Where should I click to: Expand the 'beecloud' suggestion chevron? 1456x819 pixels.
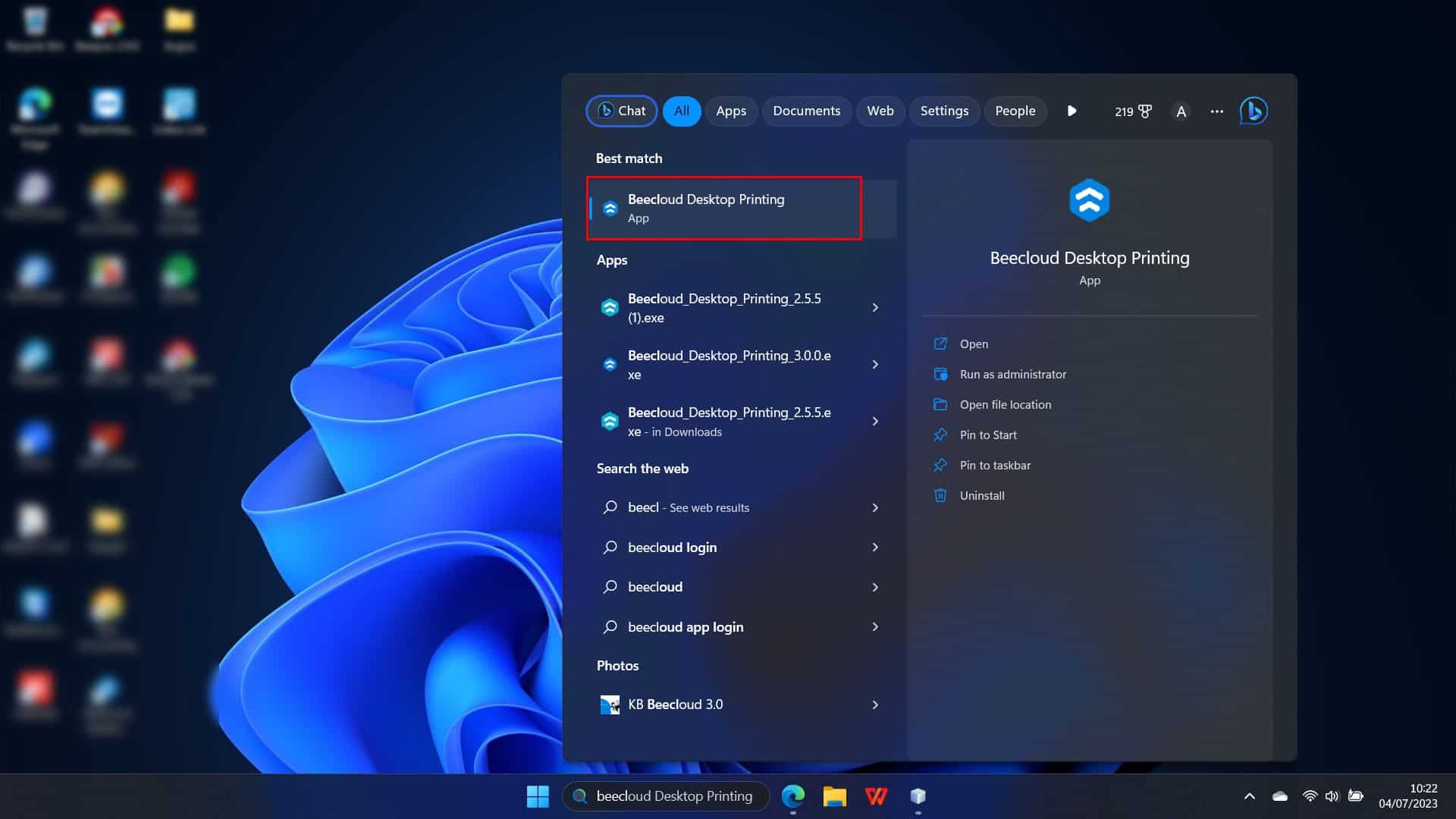pos(875,587)
